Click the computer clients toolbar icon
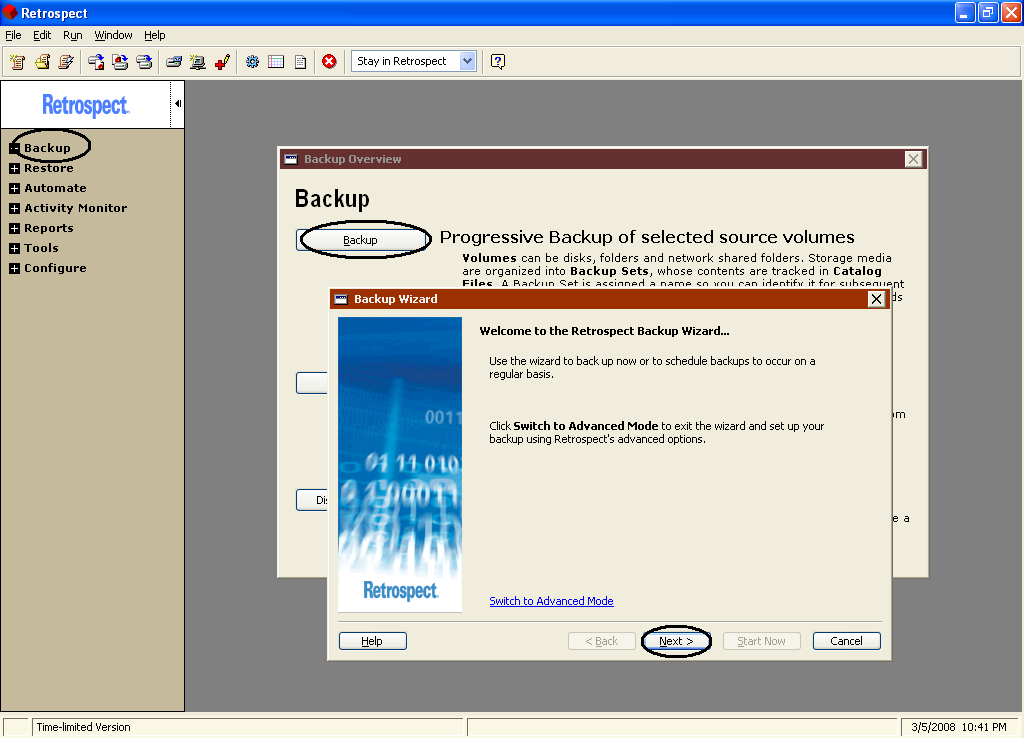The image size is (1024, 738). point(197,61)
